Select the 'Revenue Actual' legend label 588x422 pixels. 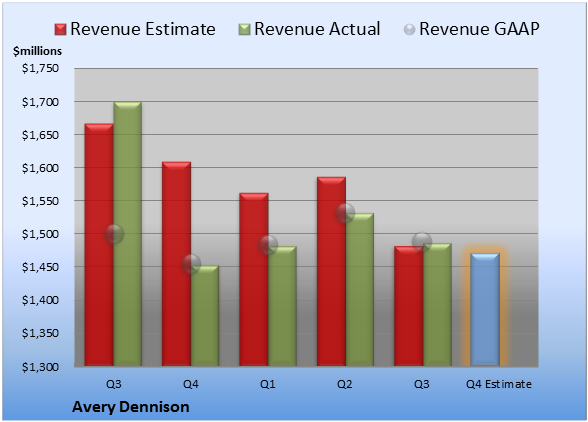coord(317,29)
